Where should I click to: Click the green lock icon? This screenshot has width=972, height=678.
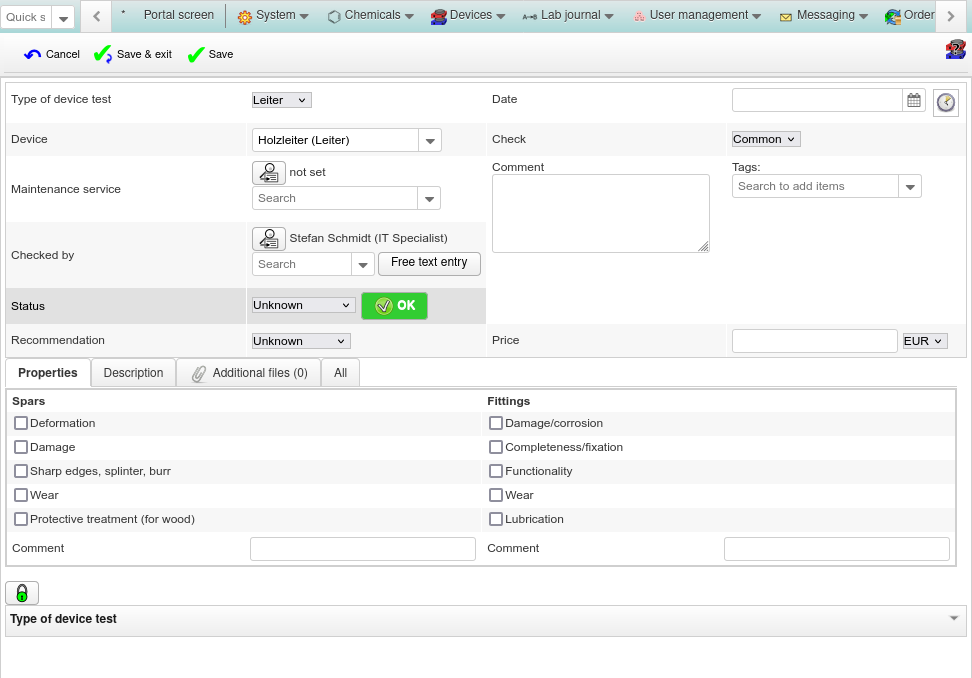(x=22, y=593)
